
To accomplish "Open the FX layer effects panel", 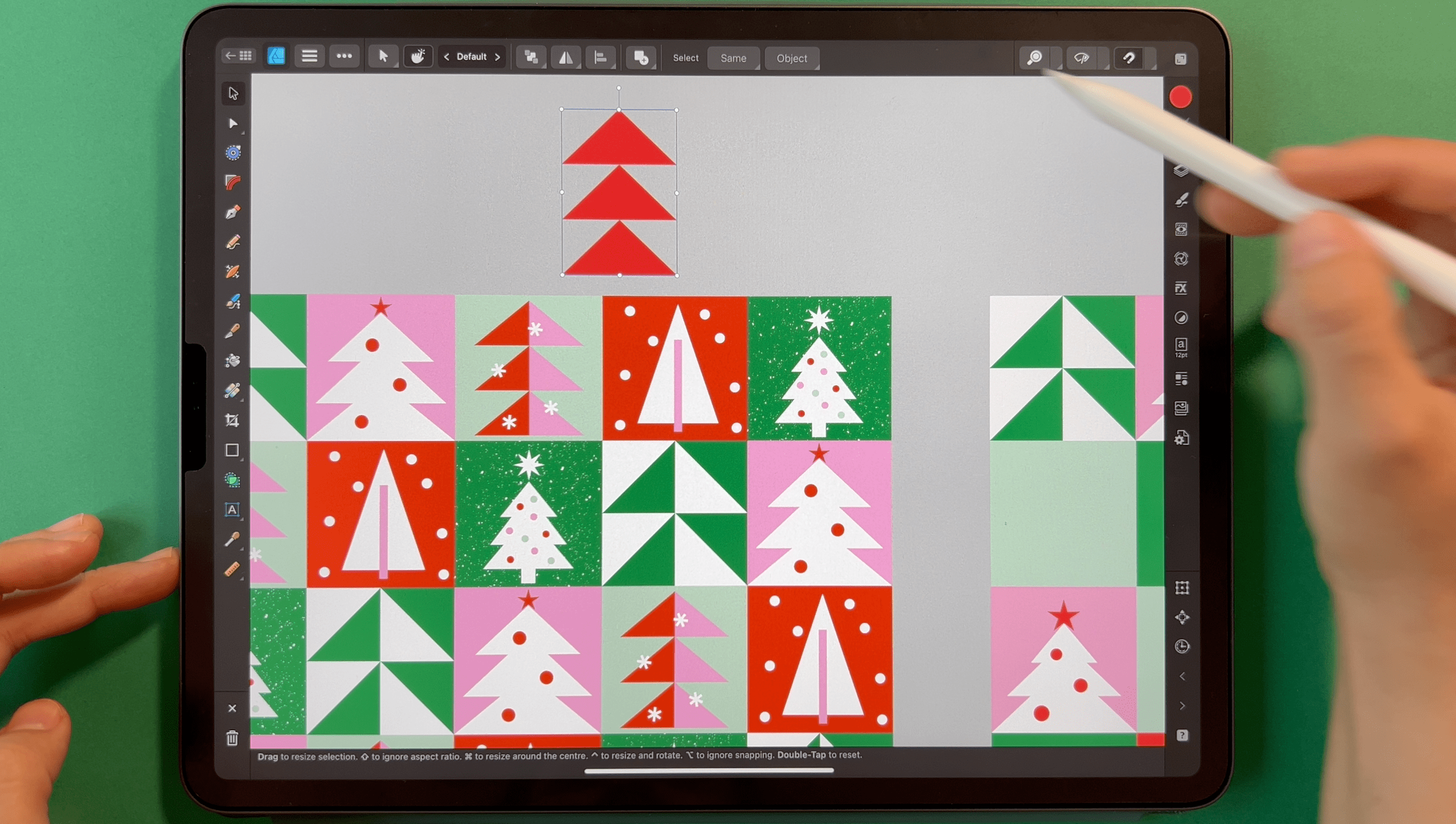I will click(x=1181, y=288).
